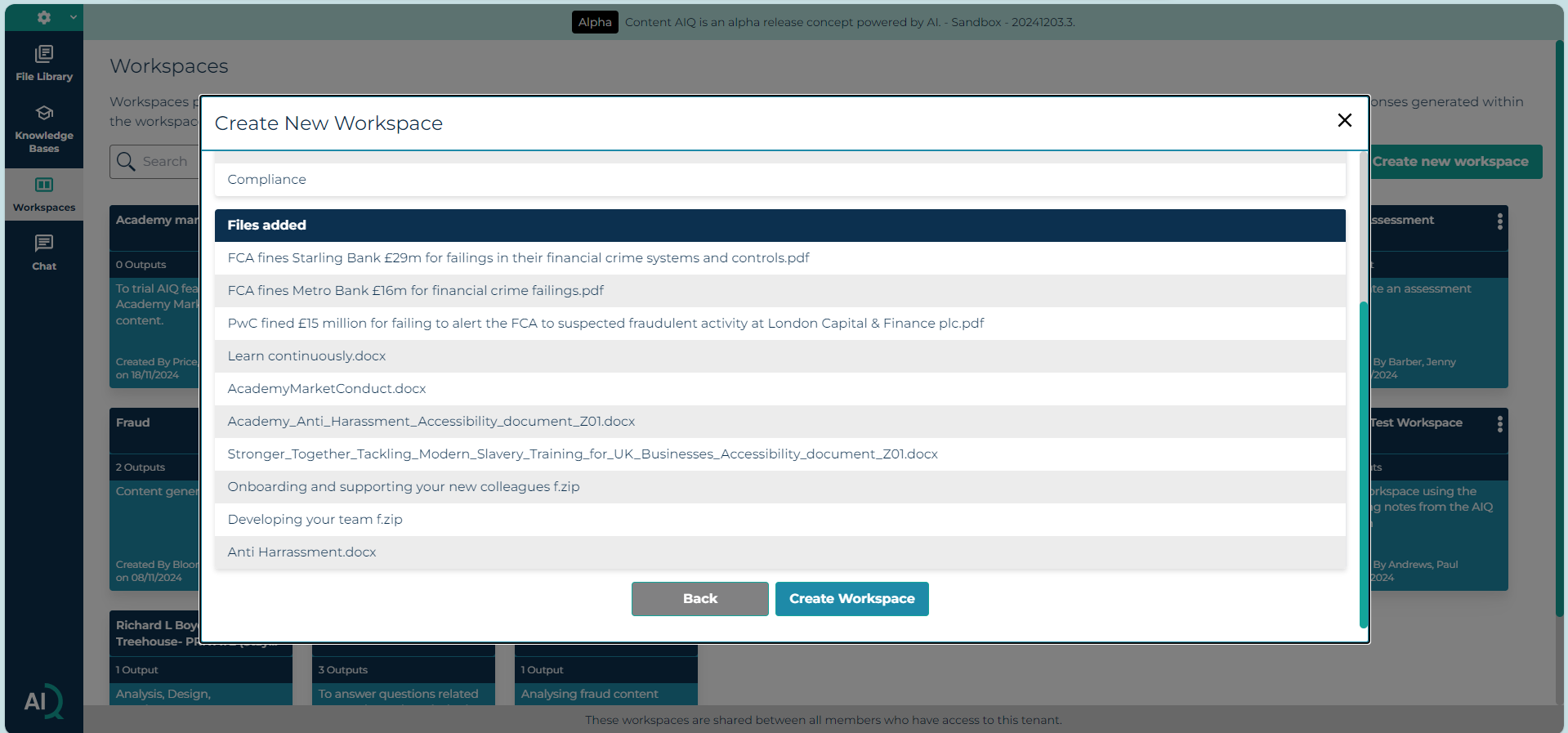Click the AI logo in sidebar
Screen dimensions: 1568x733
[x=43, y=701]
